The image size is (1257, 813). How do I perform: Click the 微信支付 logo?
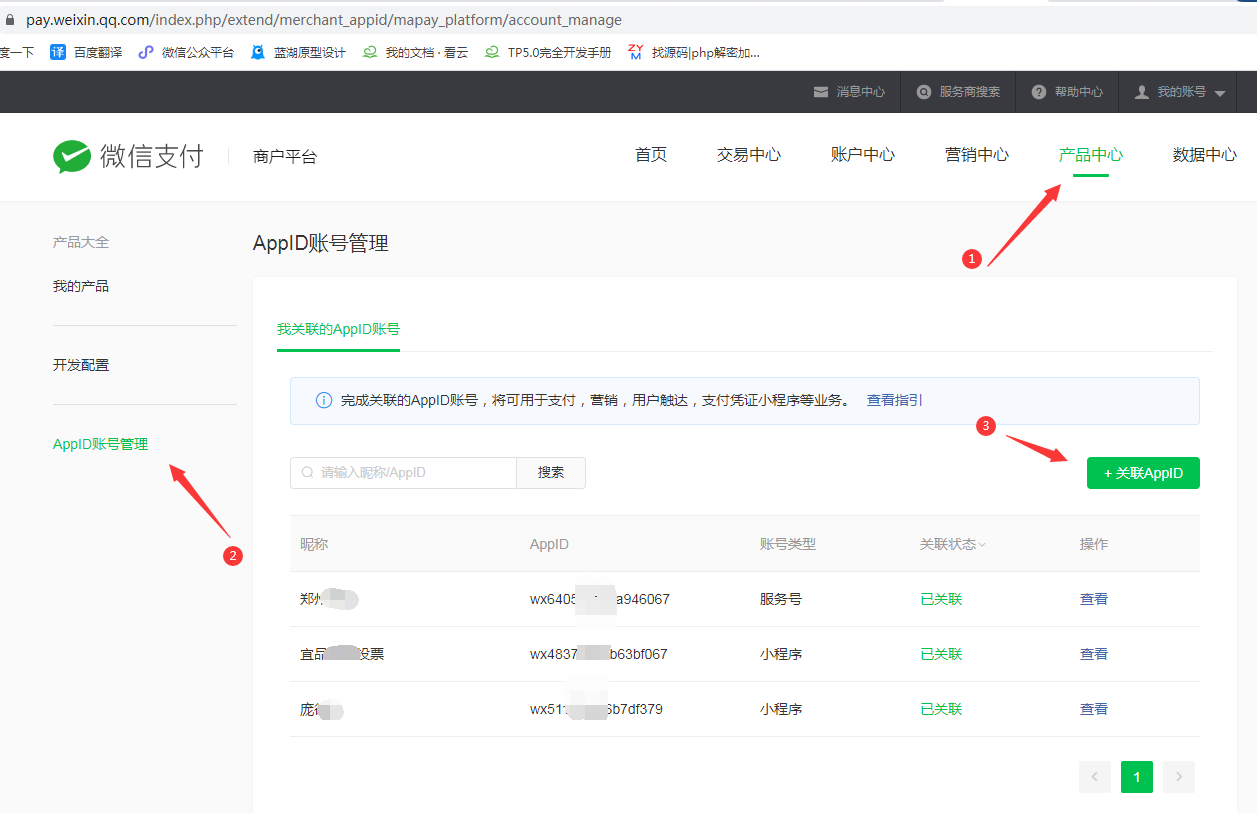click(x=128, y=156)
